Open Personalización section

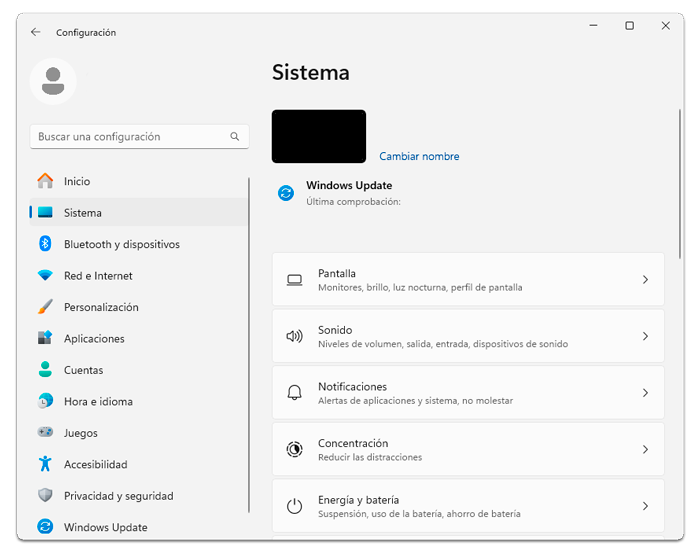point(138,307)
